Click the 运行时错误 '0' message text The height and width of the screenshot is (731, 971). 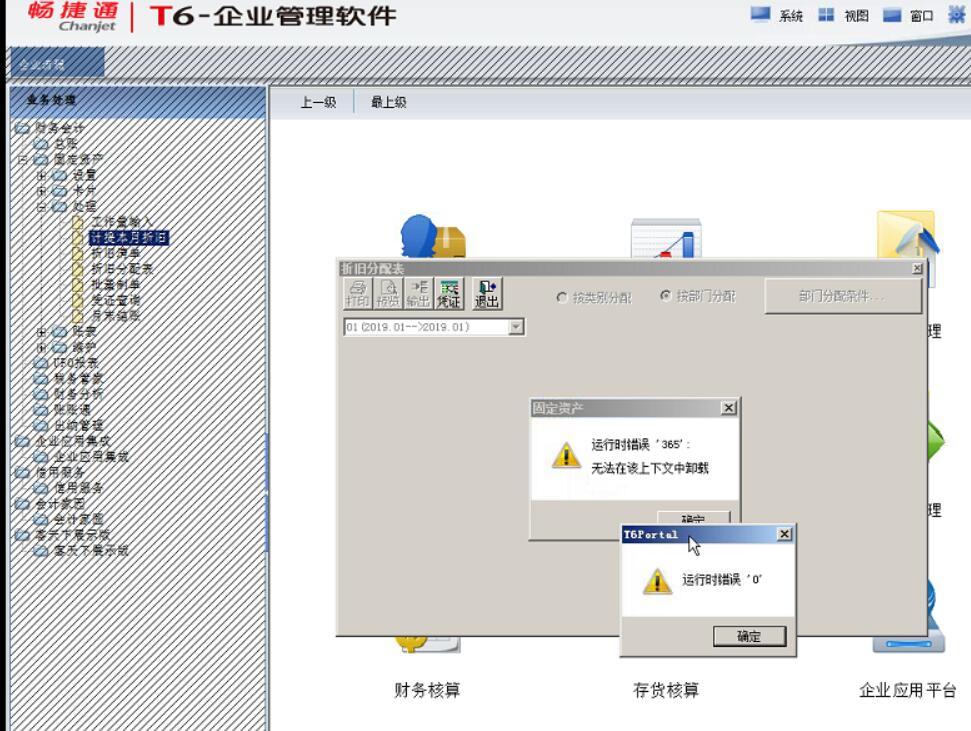coord(722,579)
